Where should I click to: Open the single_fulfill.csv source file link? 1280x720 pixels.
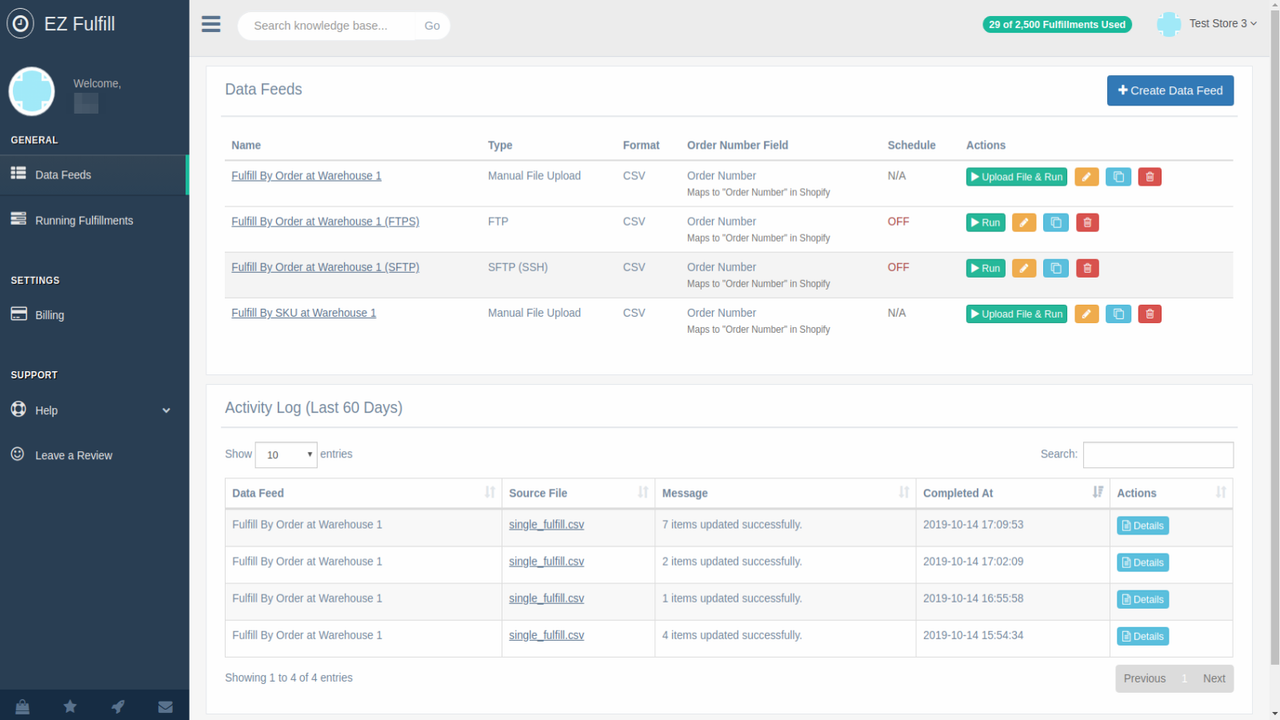pos(546,524)
